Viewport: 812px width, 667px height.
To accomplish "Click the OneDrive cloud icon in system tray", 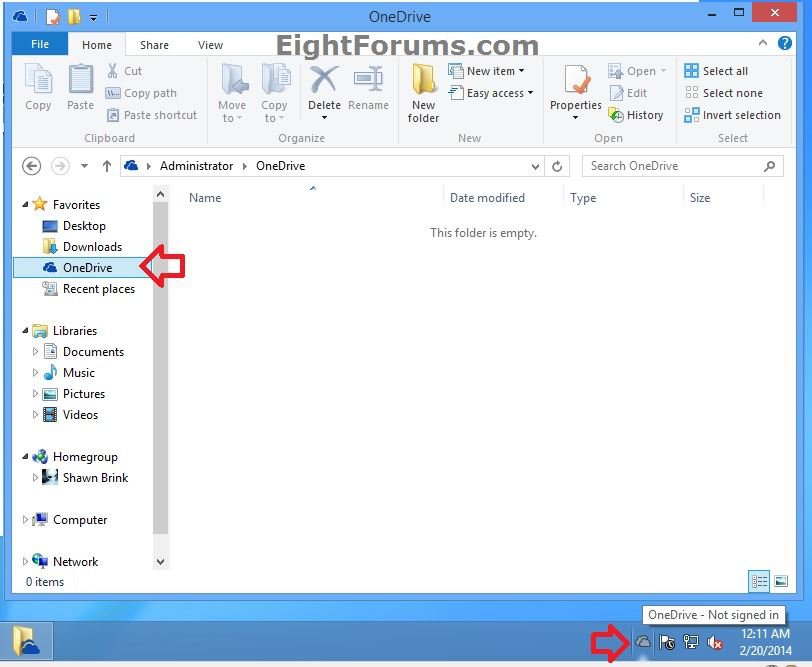I will pos(643,643).
